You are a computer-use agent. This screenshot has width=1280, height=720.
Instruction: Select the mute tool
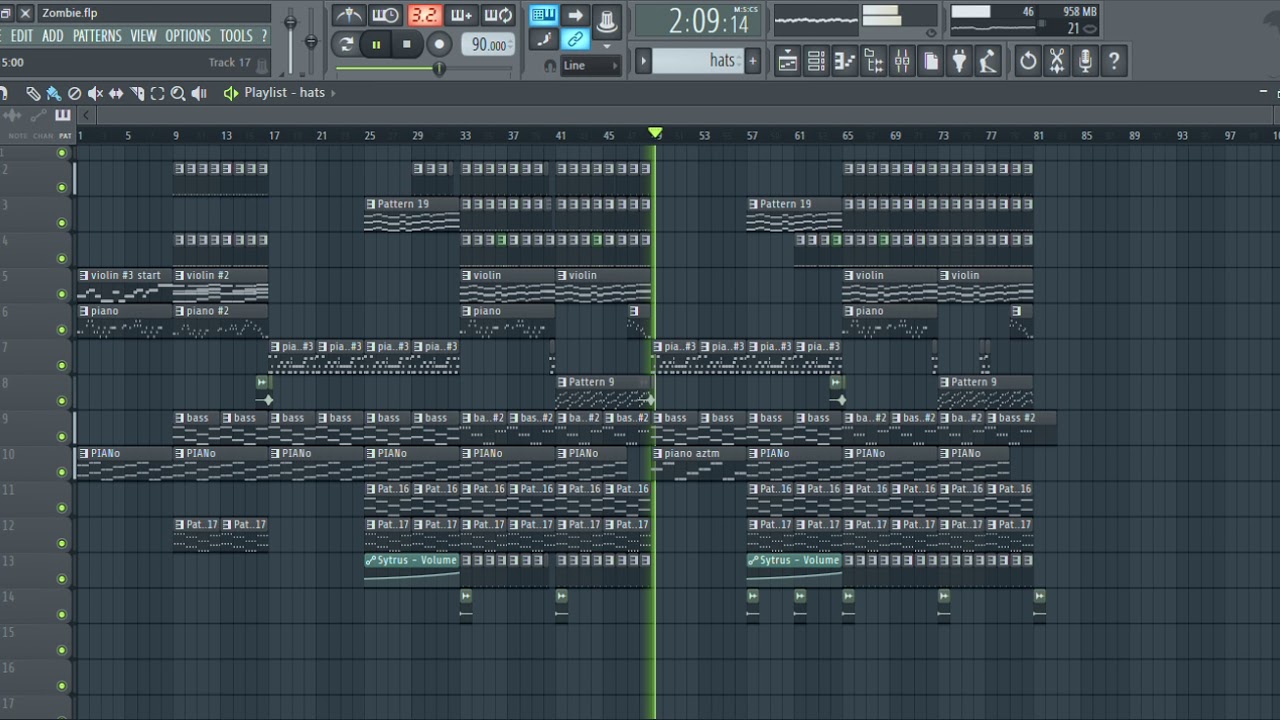coord(95,93)
